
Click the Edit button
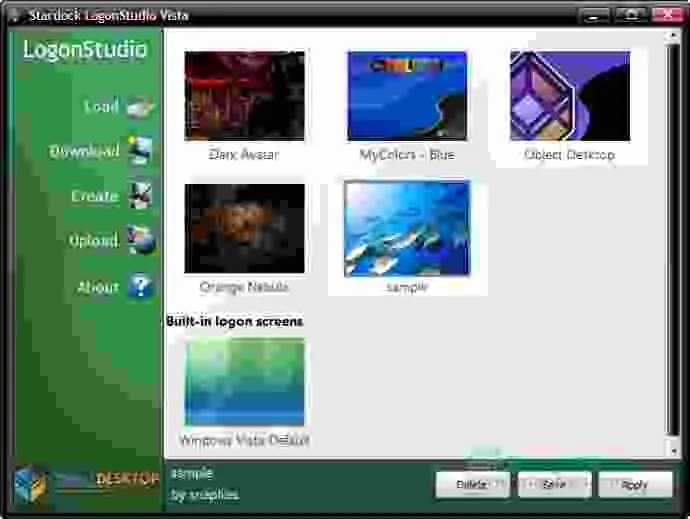point(554,485)
